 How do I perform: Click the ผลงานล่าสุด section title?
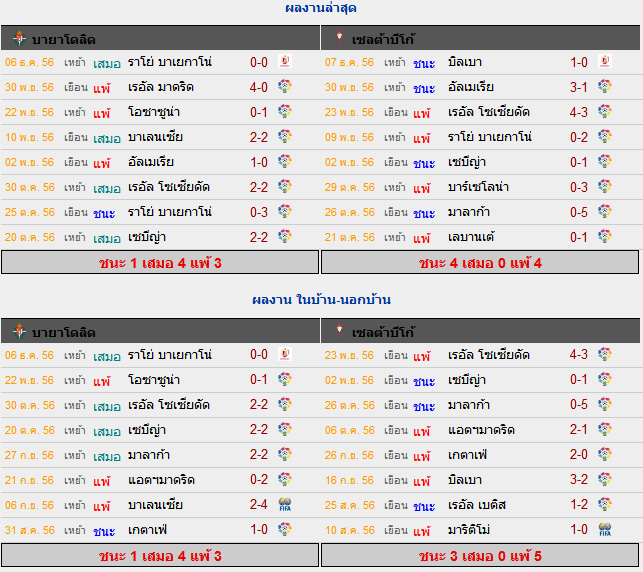click(x=321, y=8)
